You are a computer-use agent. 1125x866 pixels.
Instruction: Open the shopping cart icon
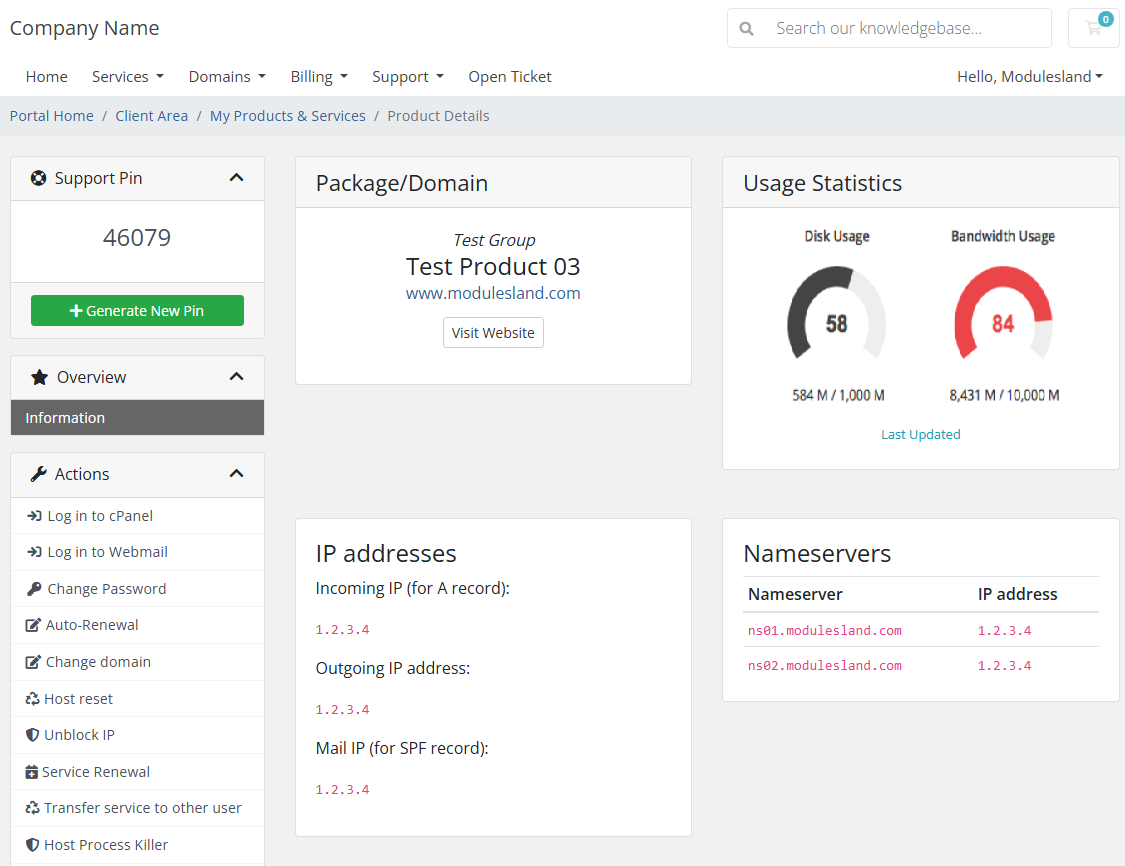[1093, 28]
